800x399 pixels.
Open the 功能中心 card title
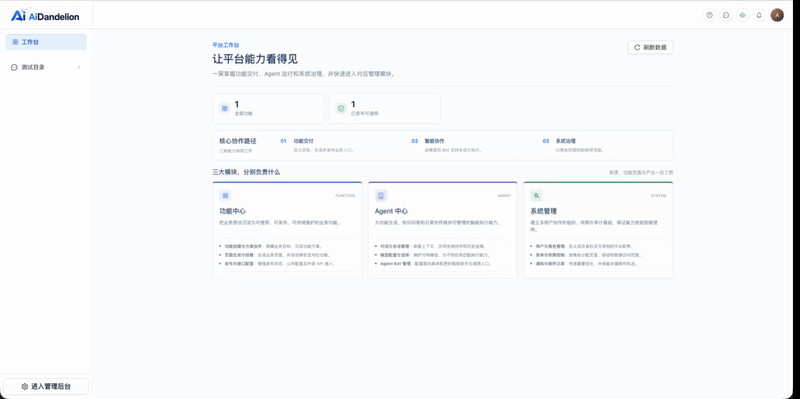pos(233,211)
